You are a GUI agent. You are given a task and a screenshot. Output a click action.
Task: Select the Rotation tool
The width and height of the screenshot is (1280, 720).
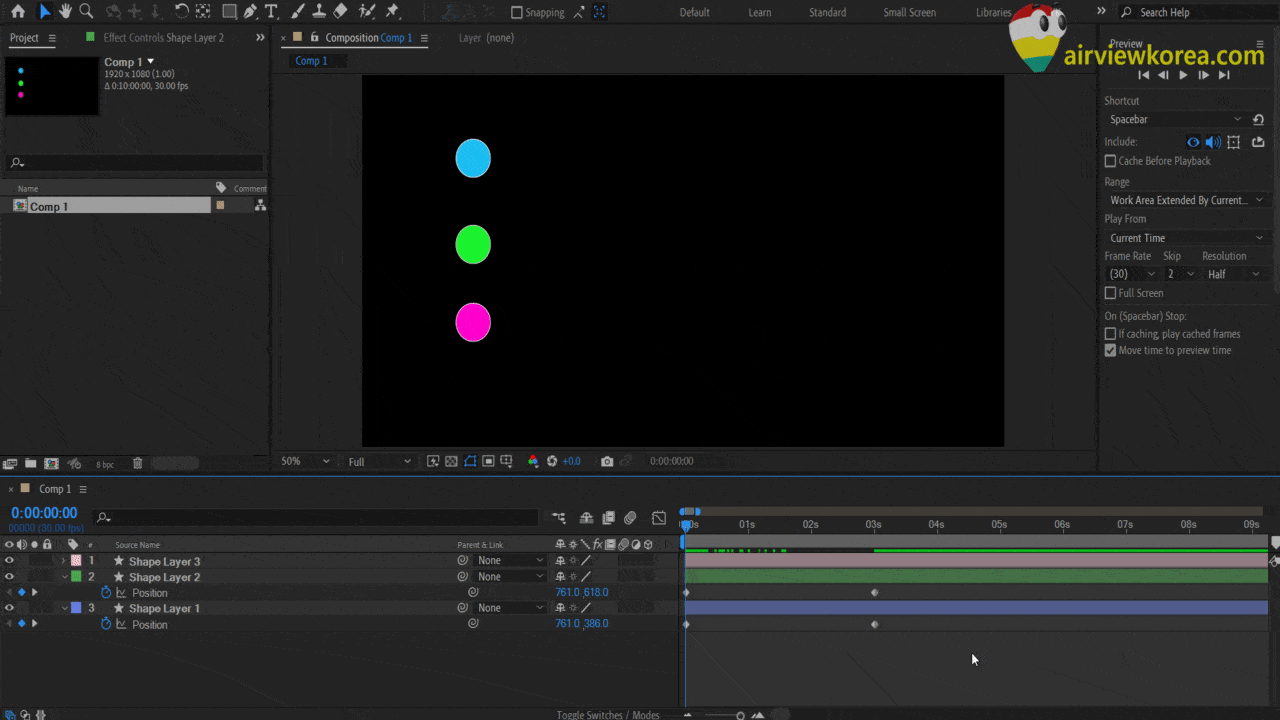coord(181,12)
